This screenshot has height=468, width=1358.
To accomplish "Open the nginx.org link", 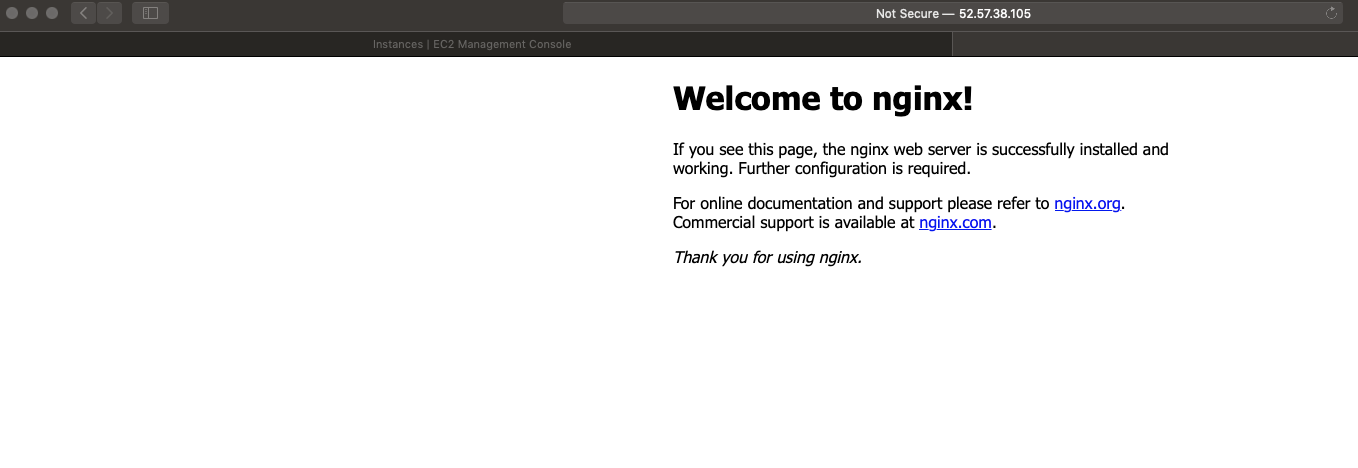I will tap(1087, 204).
